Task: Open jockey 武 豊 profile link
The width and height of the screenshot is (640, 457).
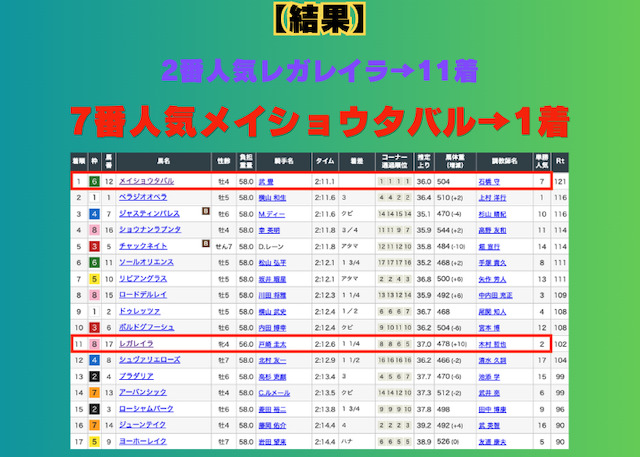Action: pos(265,181)
